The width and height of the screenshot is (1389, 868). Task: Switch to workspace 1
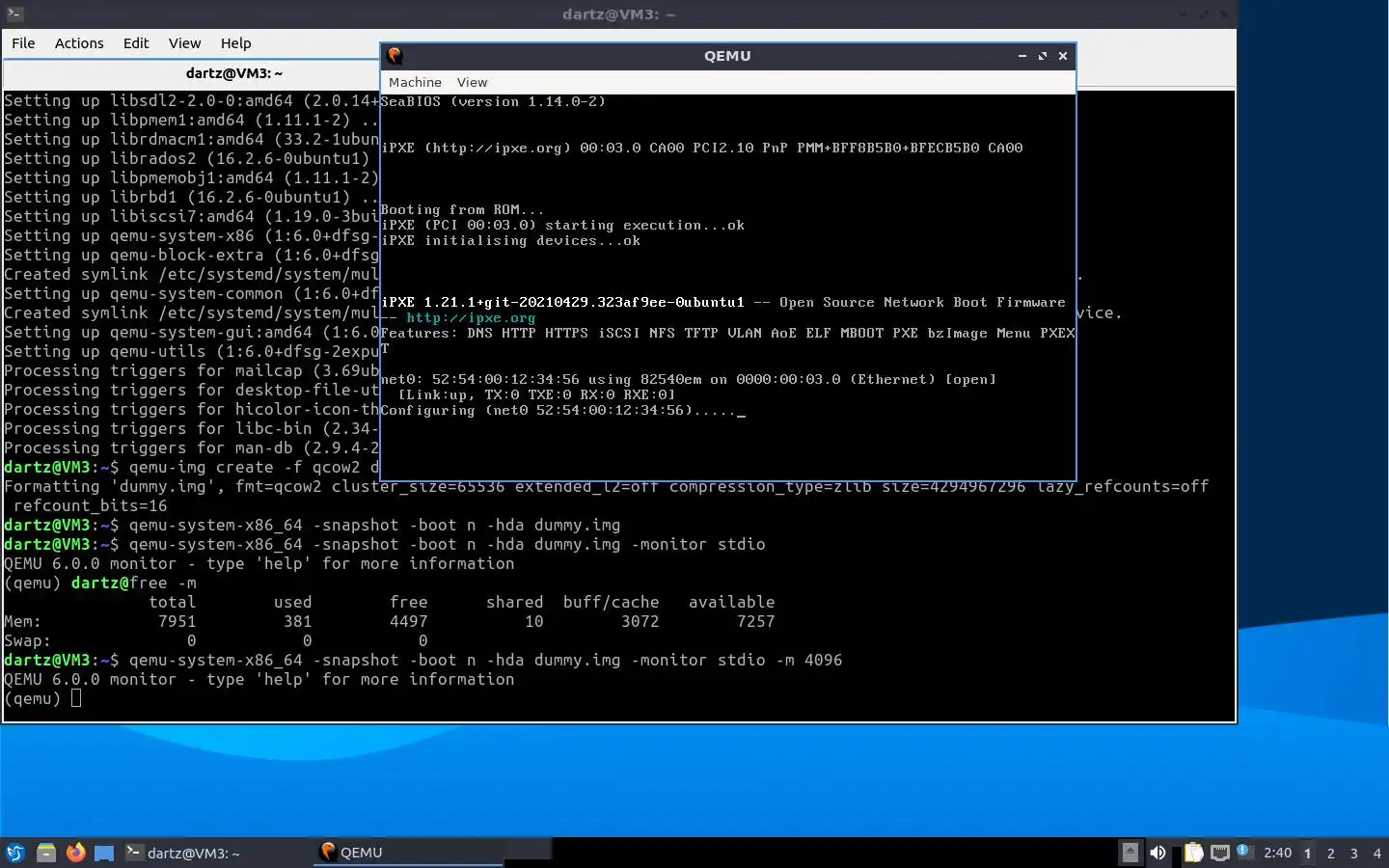tap(1308, 853)
